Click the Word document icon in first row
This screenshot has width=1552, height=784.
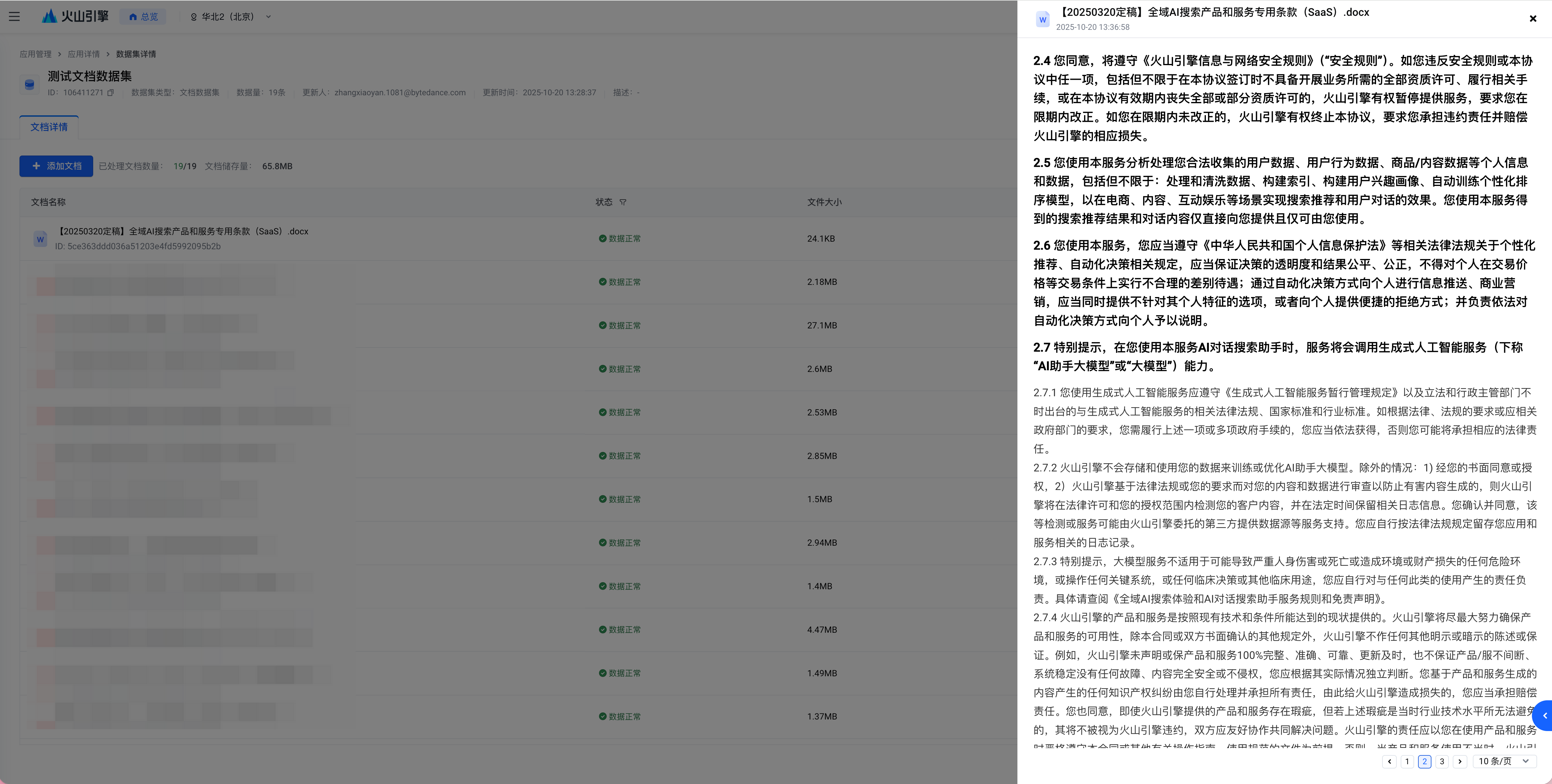click(40, 239)
